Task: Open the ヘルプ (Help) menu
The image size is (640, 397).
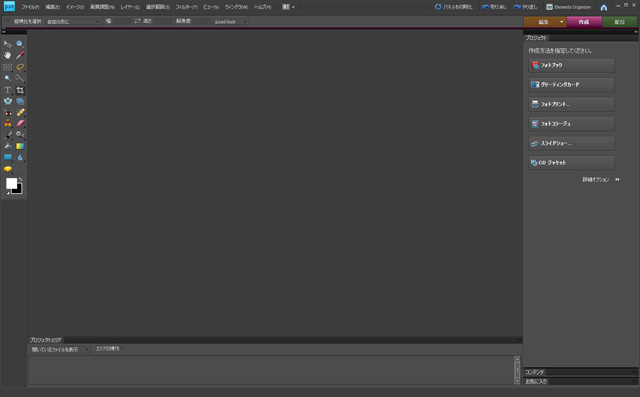Action: [262, 7]
